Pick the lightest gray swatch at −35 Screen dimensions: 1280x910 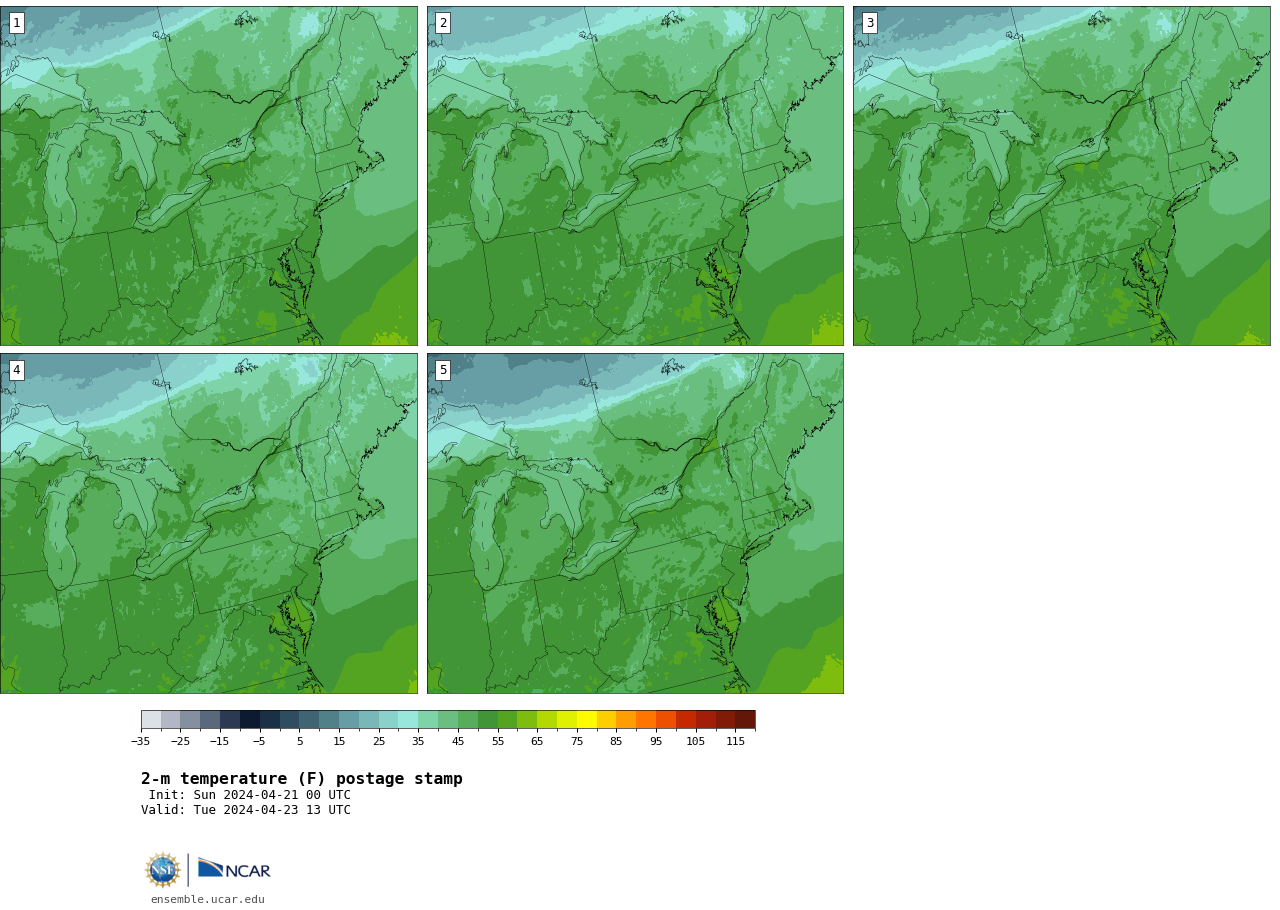(x=151, y=720)
